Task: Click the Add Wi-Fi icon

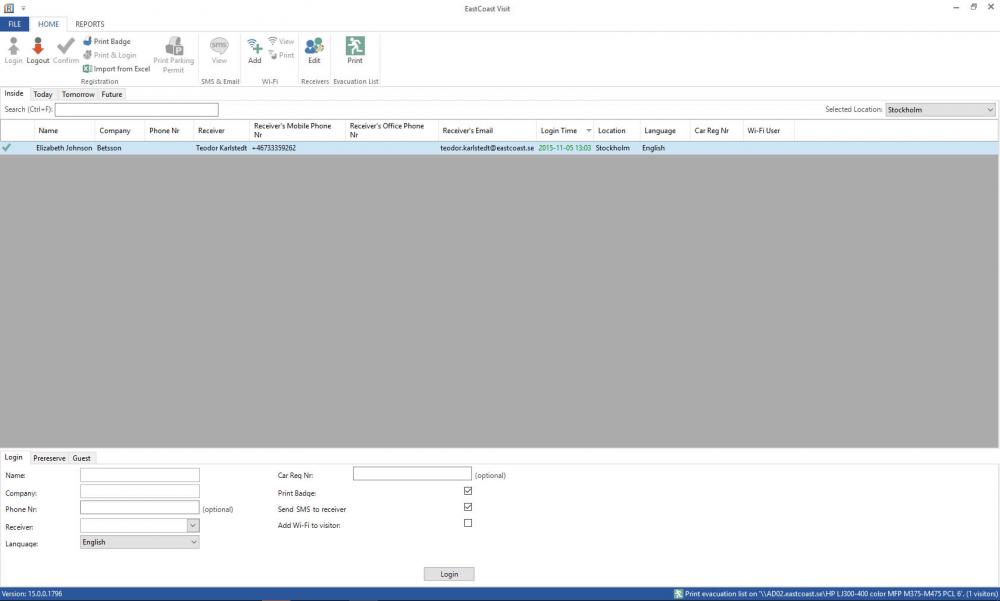Action: click(x=254, y=47)
